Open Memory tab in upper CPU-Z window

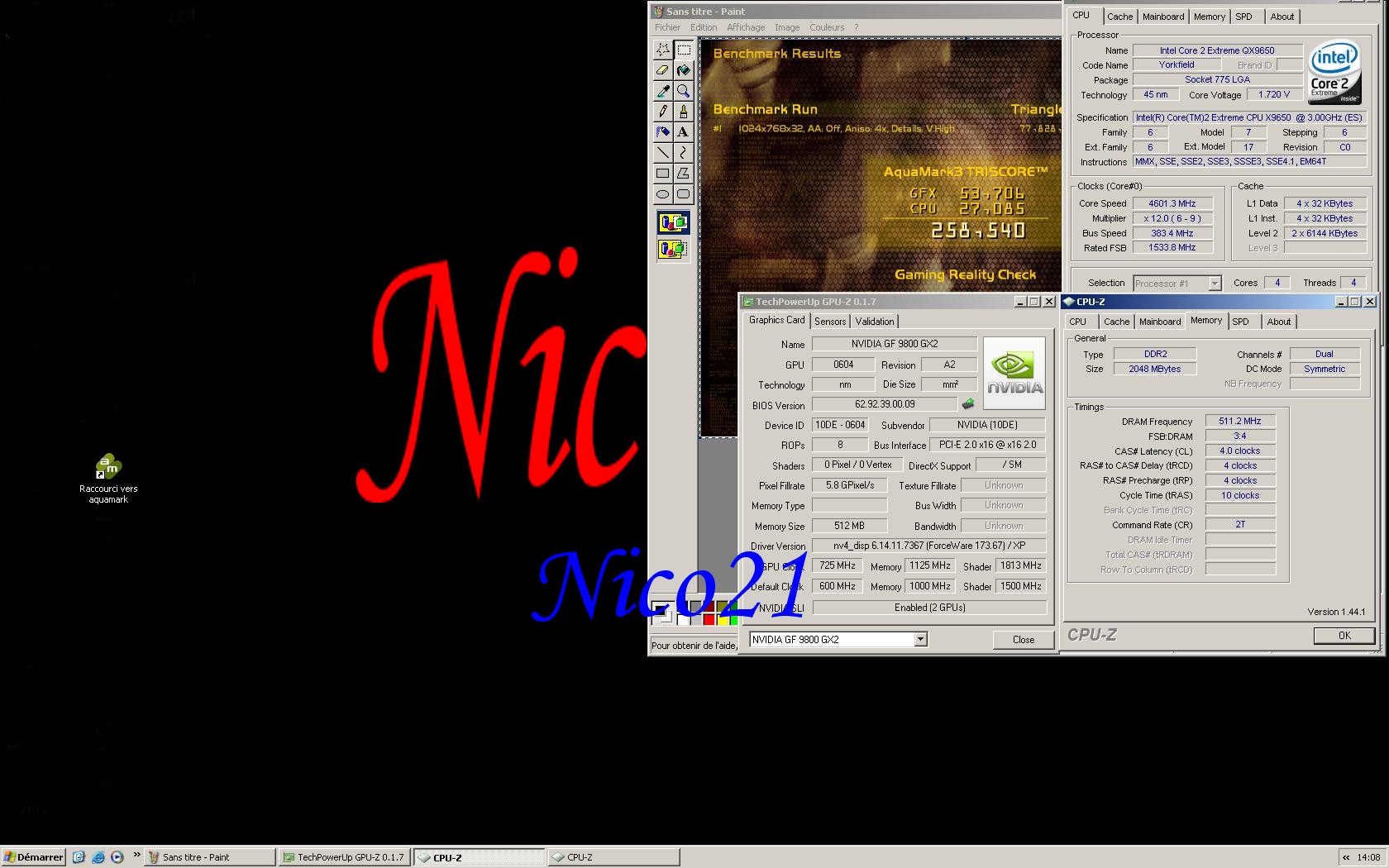[1209, 17]
